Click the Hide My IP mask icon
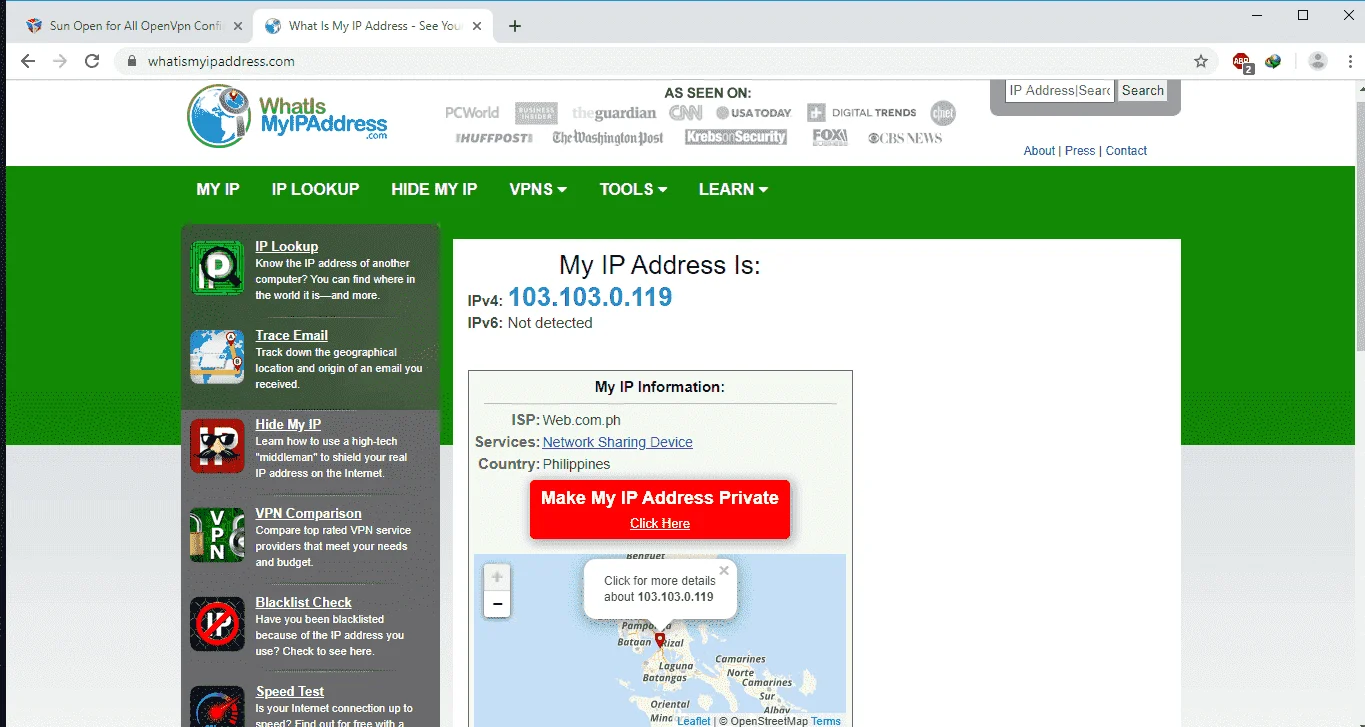The image size is (1365, 727). 217,446
